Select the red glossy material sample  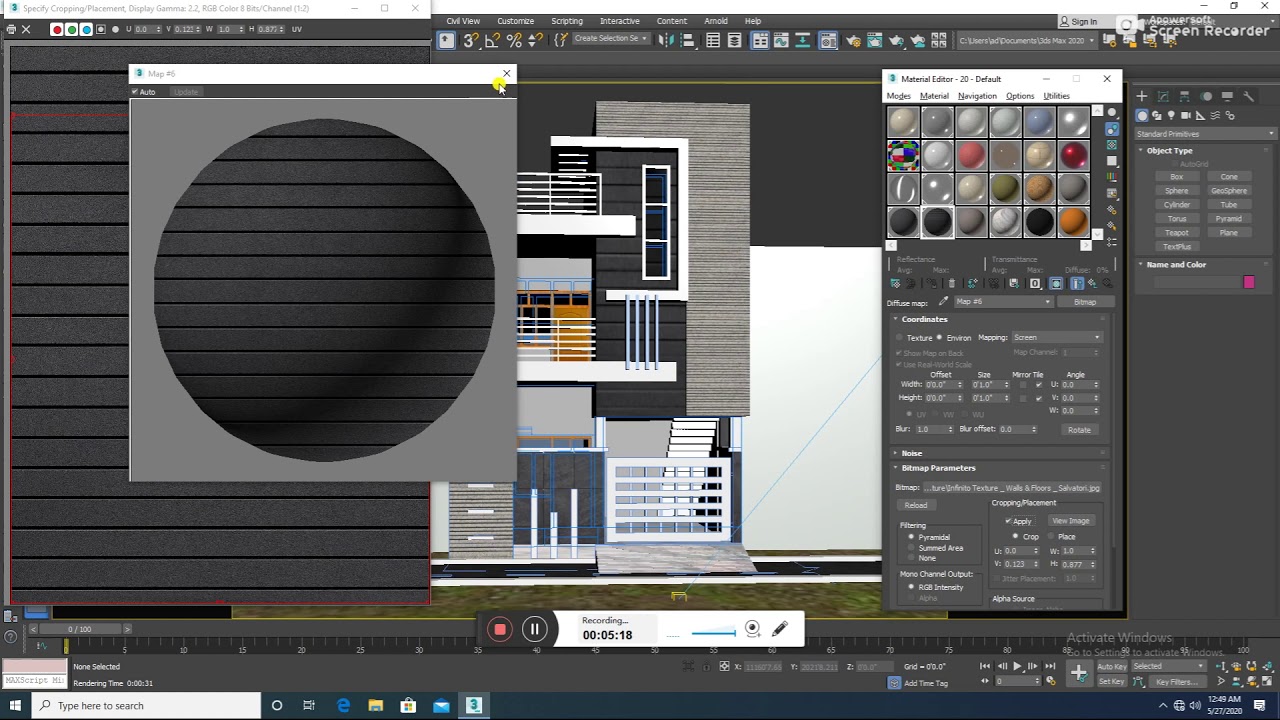1073,155
